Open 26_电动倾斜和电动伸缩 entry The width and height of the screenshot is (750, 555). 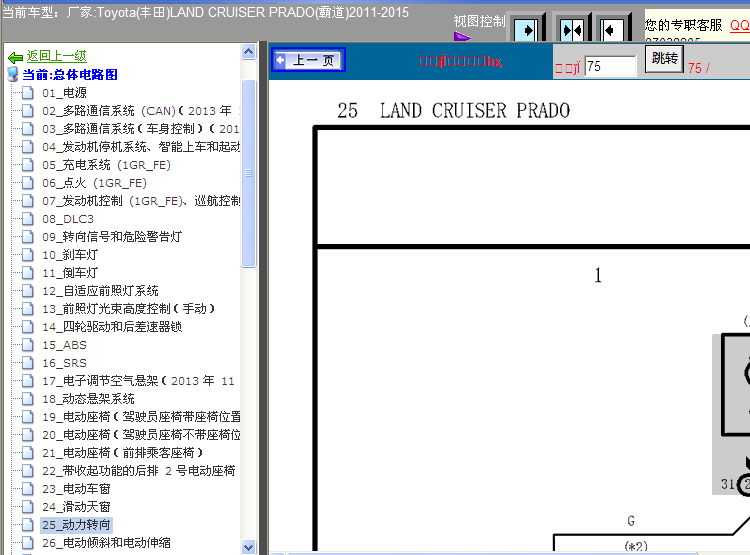click(106, 543)
